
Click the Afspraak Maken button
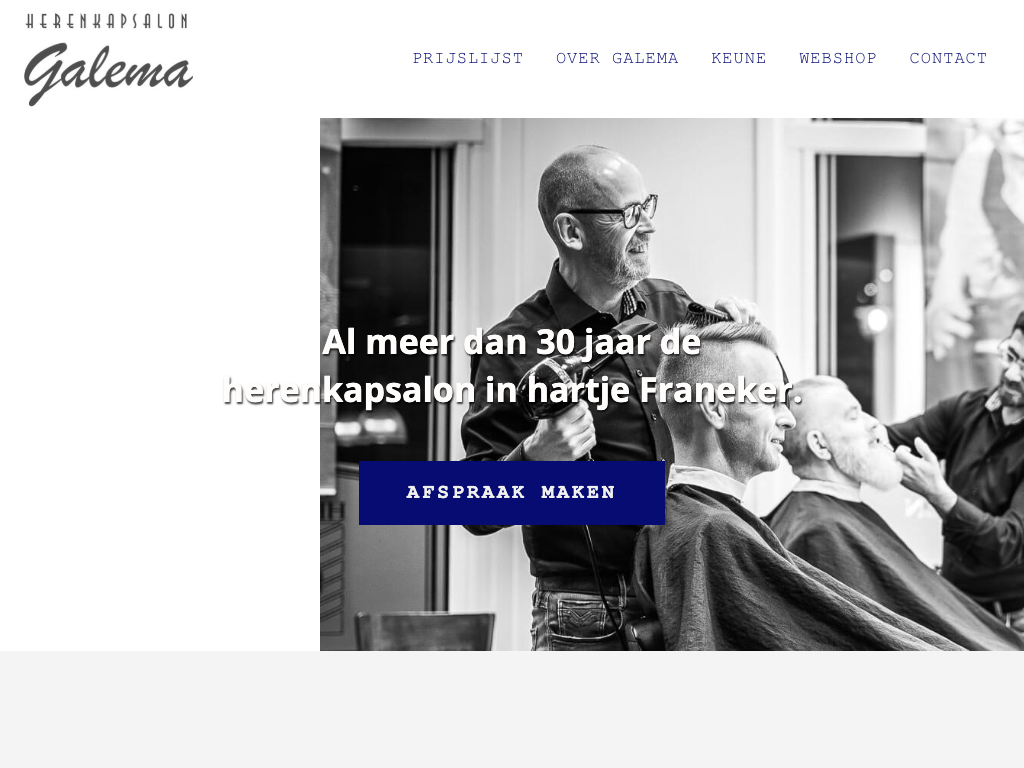pos(512,492)
